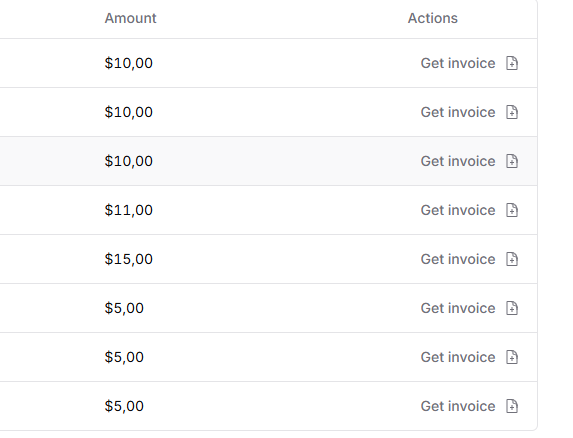Click the invoice icon in the highlighted third $10,00 row

[x=512, y=161]
